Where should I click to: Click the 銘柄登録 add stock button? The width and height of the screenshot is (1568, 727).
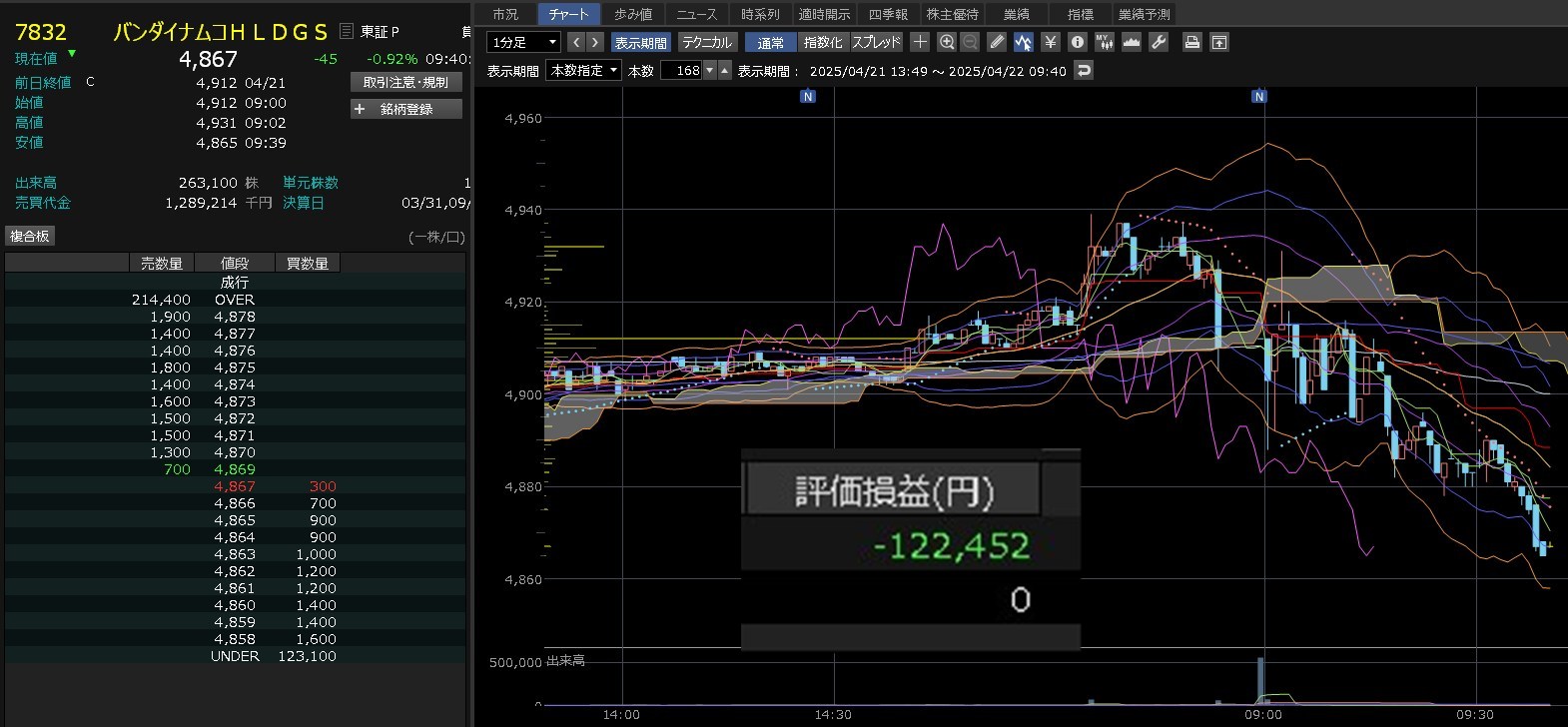click(x=406, y=109)
